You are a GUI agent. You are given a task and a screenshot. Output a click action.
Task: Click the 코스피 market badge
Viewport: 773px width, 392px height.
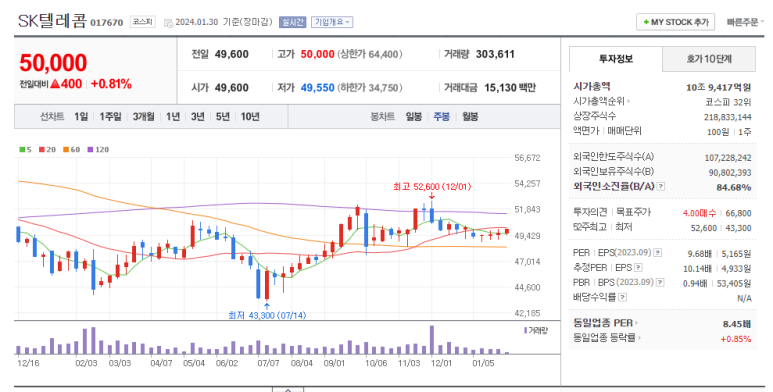coord(142,22)
